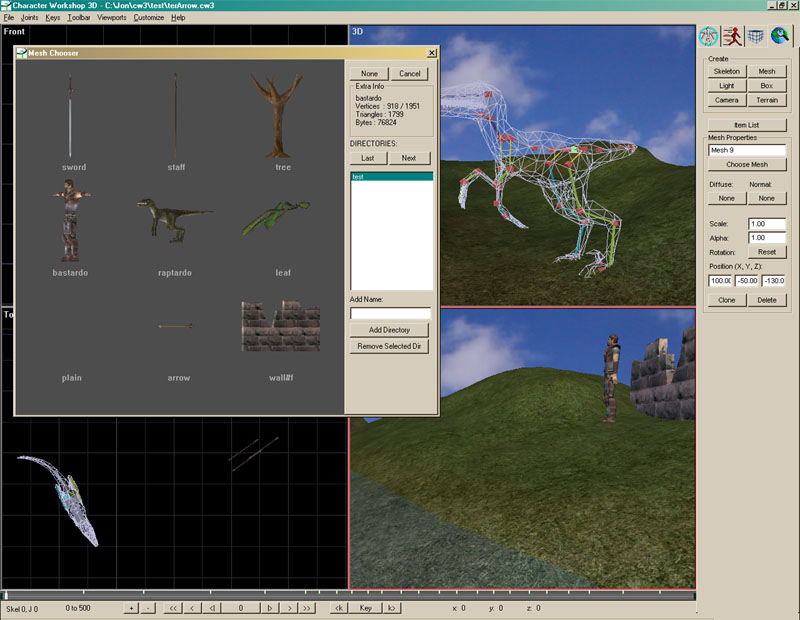
Task: Switch to the running figure animation tab
Action: (x=732, y=37)
